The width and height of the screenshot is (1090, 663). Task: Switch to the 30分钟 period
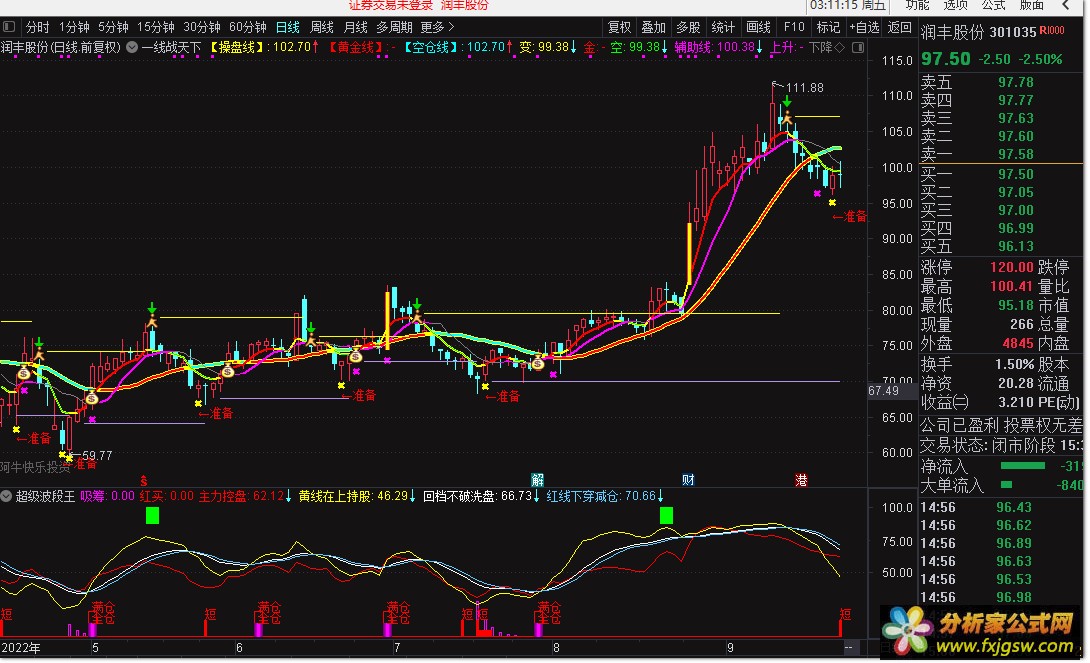coord(202,27)
